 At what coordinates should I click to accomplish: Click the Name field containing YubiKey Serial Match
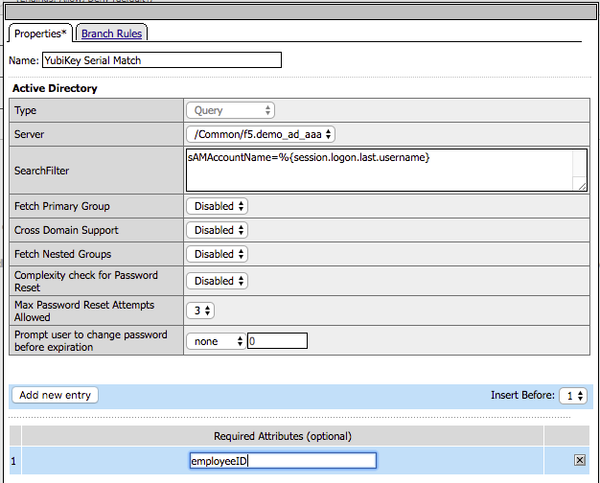click(162, 60)
